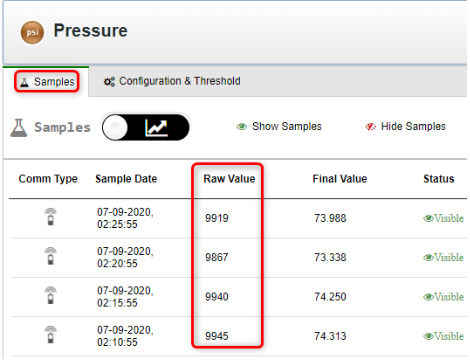The image size is (470, 360).
Task: Toggle Visible status for raw value 9867
Action: [443, 258]
